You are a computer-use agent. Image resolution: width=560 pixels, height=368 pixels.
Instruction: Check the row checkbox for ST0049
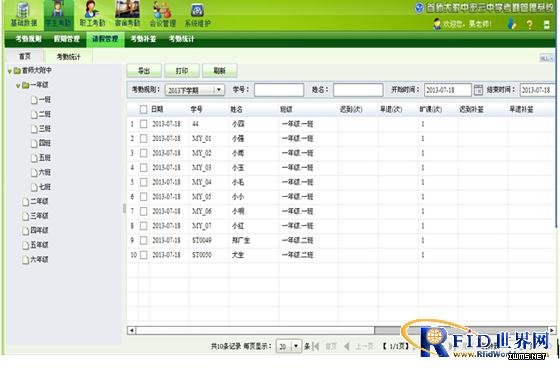[143, 240]
